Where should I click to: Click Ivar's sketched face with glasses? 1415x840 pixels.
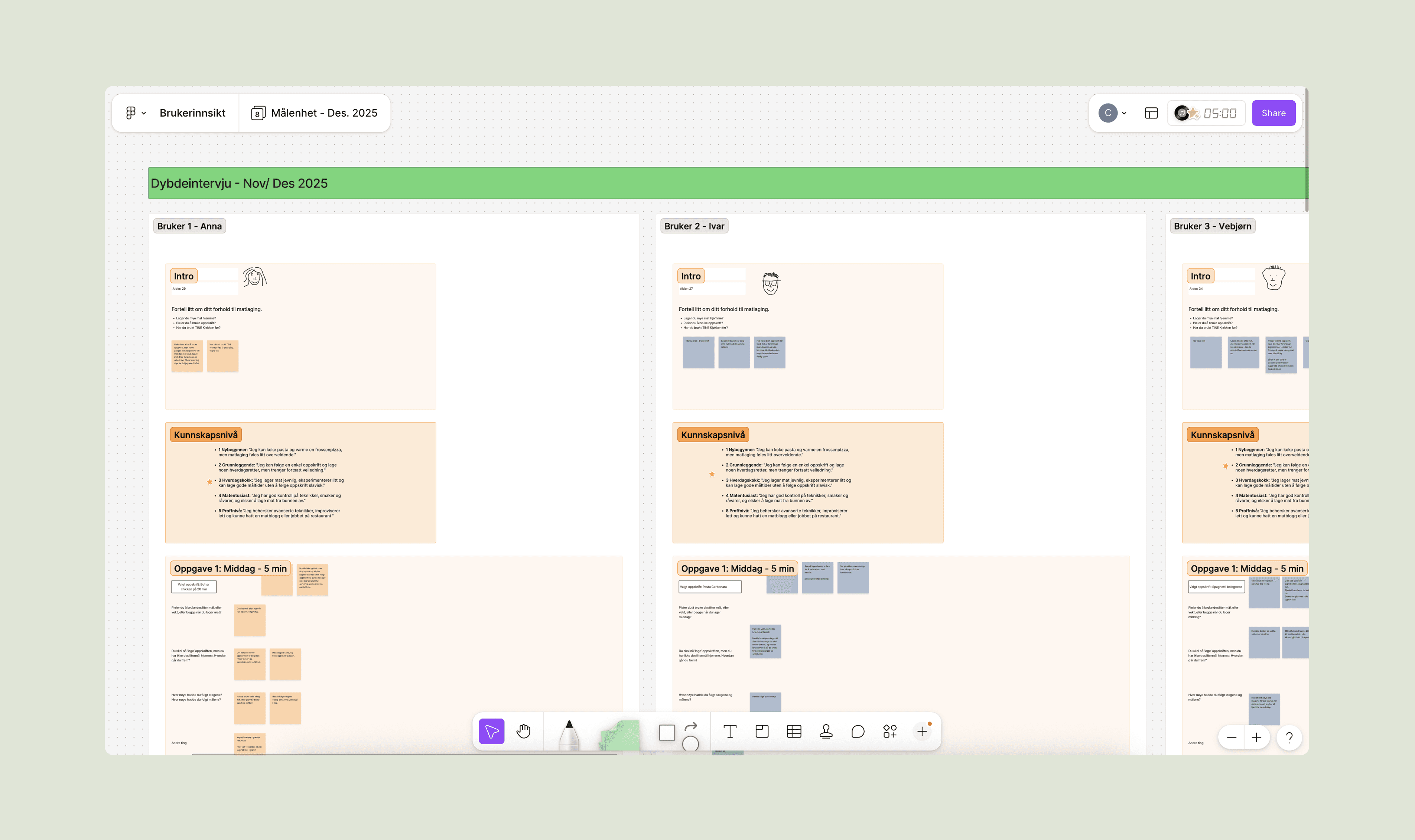[x=770, y=283]
